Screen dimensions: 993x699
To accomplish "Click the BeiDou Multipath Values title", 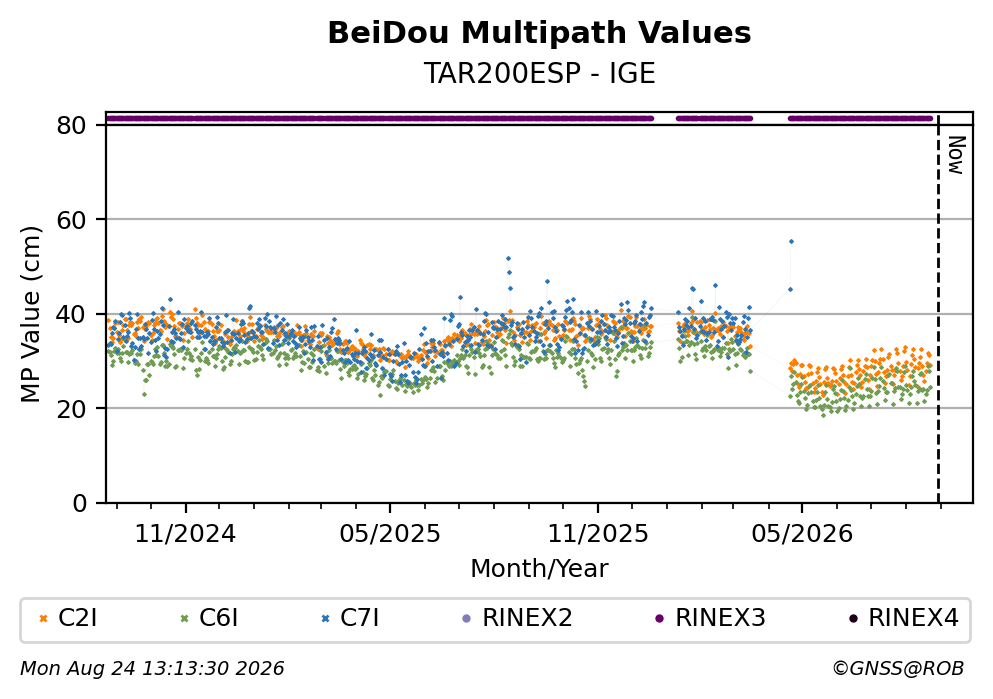I will tap(539, 33).
